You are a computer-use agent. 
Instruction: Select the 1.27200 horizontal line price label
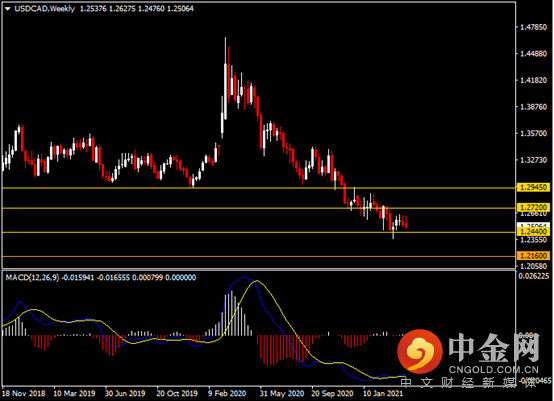pos(534,207)
